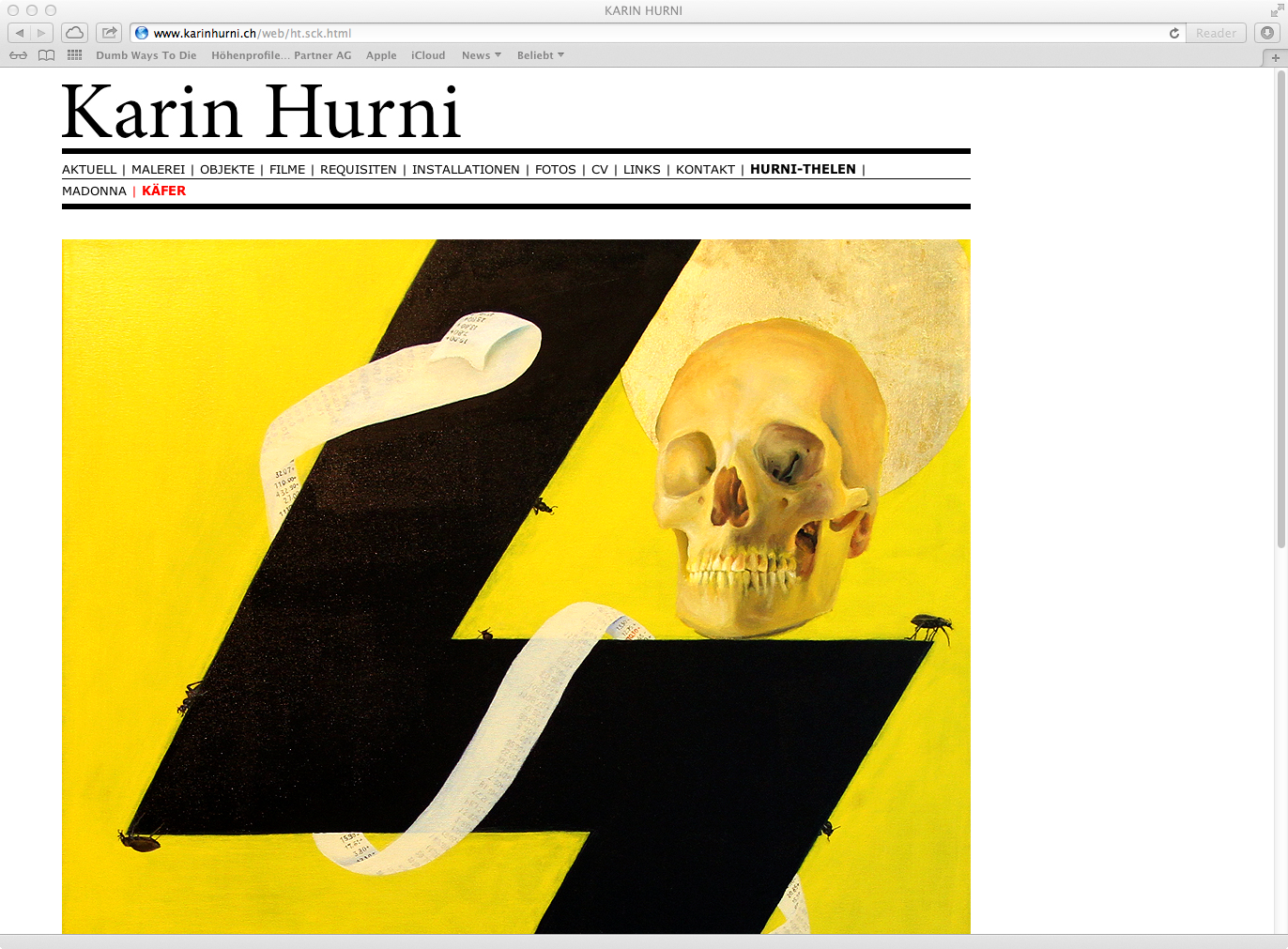The height and width of the screenshot is (949, 1288).
Task: Open the MADONNA submenu link
Action: coord(94,191)
